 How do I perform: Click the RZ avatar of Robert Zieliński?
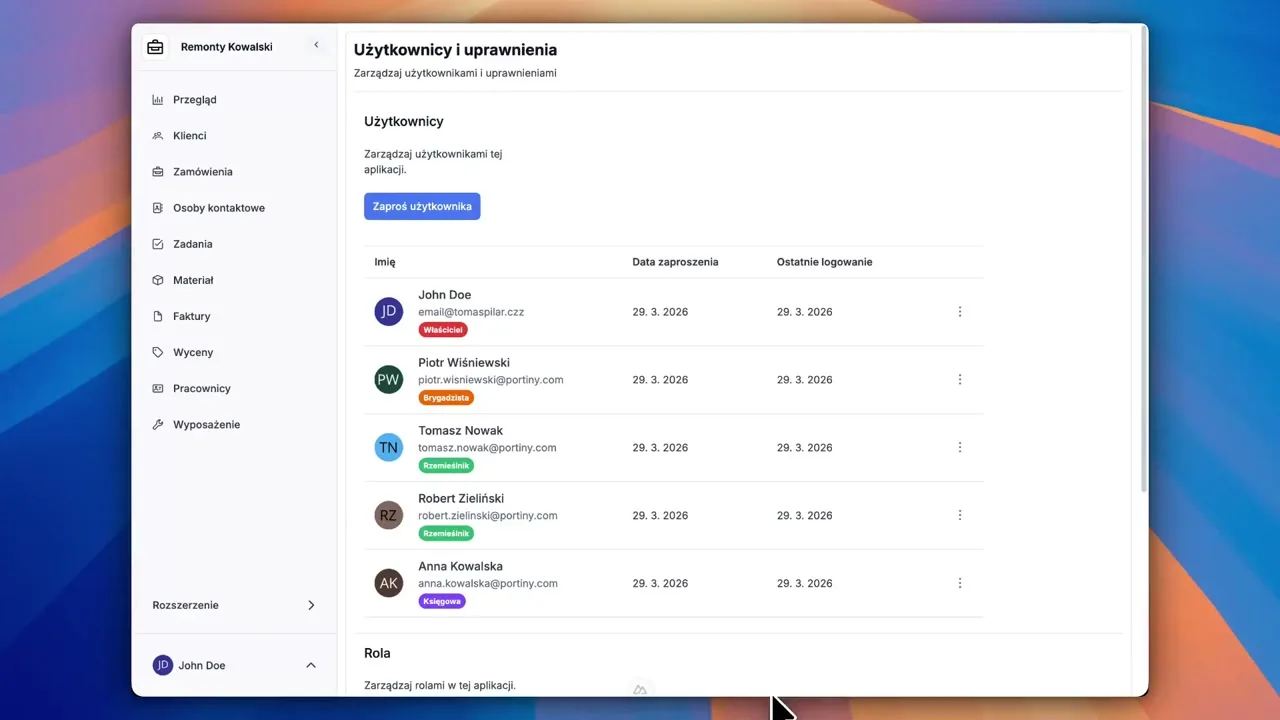coord(388,516)
